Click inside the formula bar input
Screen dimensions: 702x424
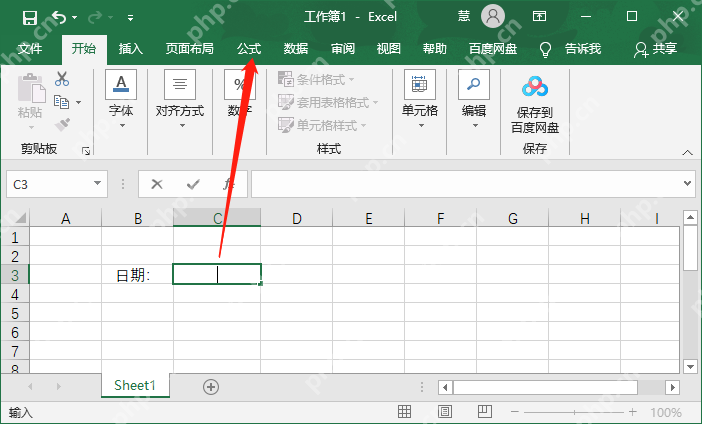pos(466,184)
